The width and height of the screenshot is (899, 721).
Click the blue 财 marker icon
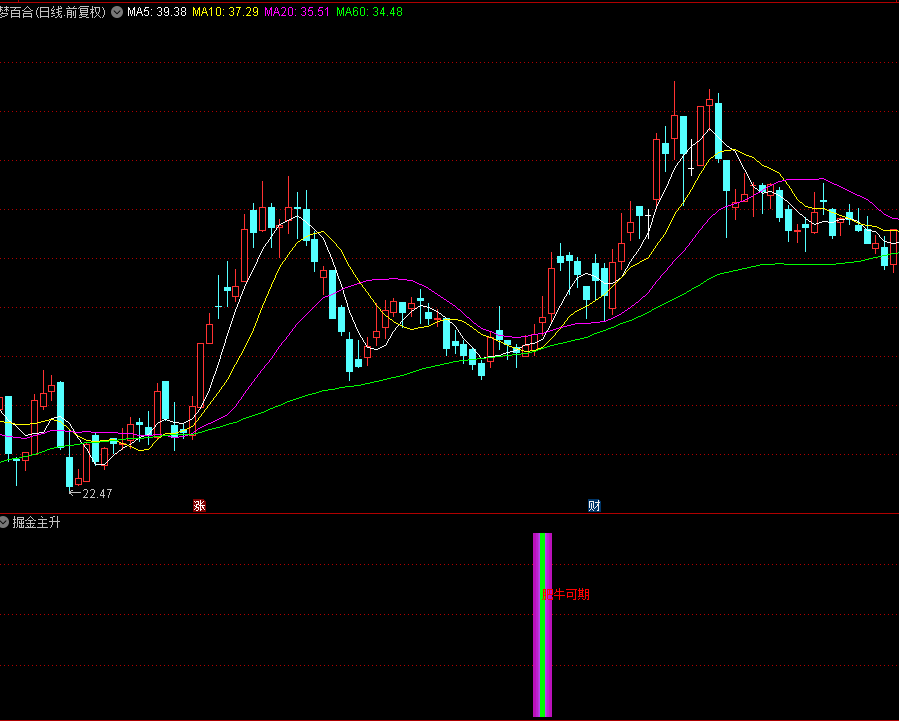594,506
